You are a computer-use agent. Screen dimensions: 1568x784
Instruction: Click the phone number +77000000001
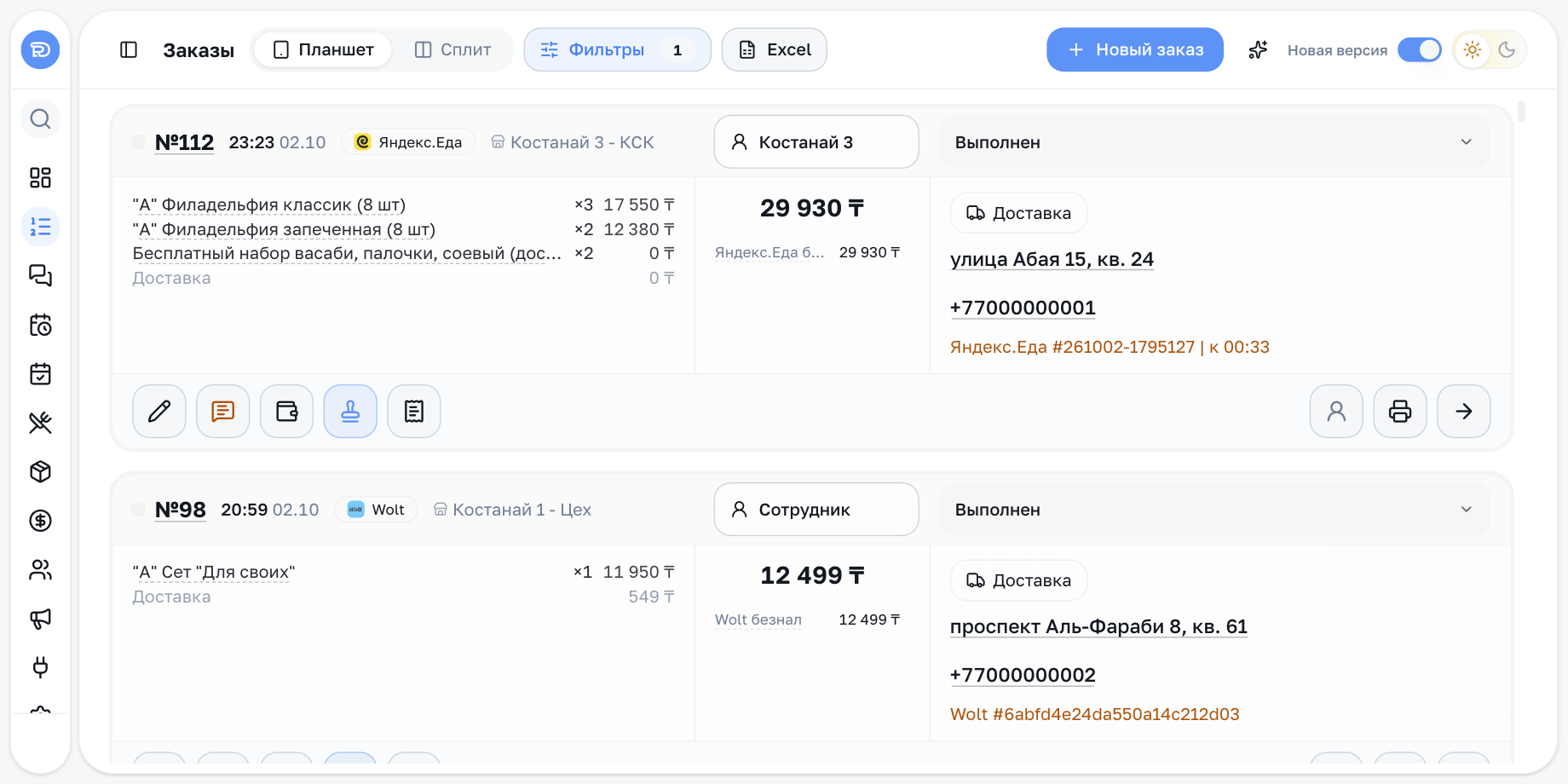point(1023,308)
